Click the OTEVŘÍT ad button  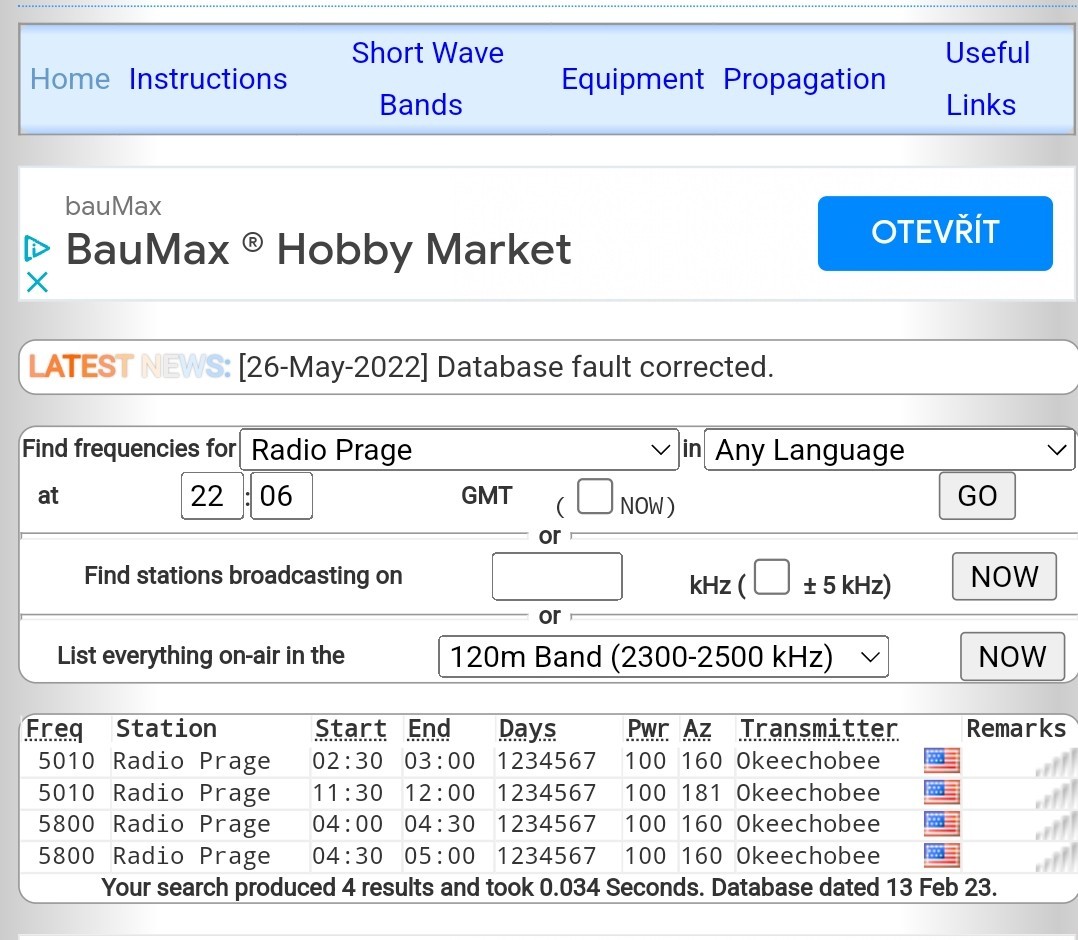934,233
